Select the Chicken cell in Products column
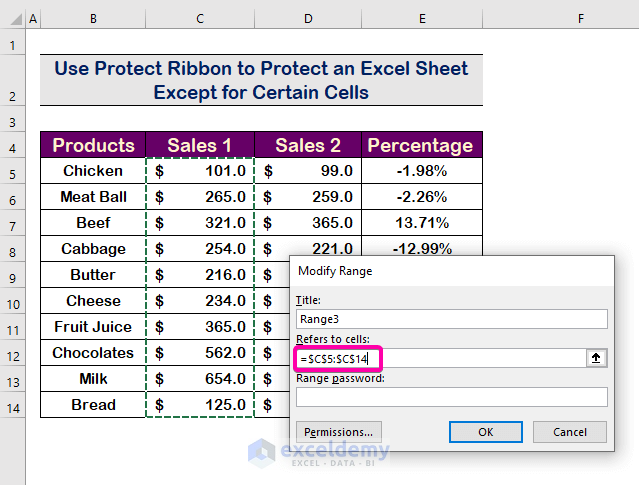 pos(93,171)
